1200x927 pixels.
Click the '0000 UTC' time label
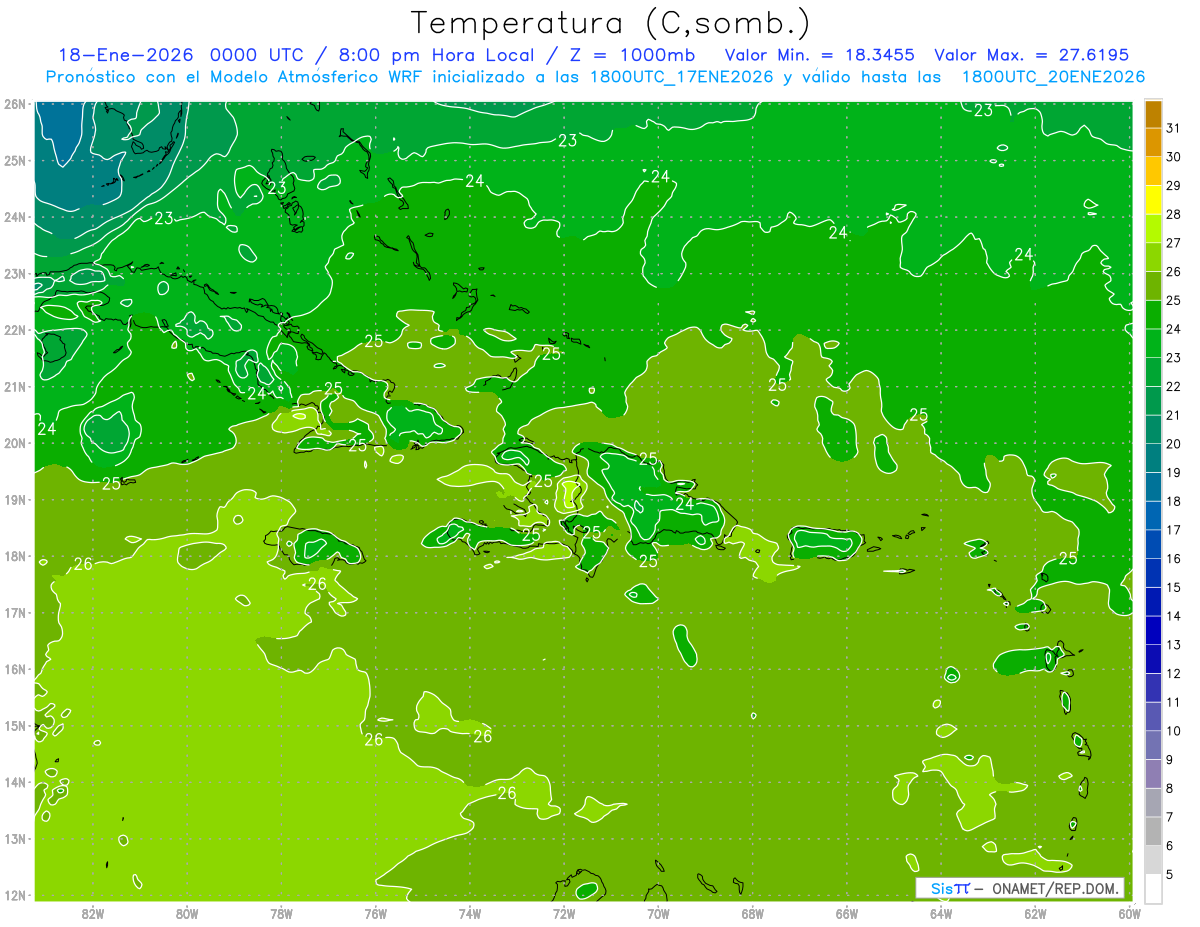tap(258, 55)
